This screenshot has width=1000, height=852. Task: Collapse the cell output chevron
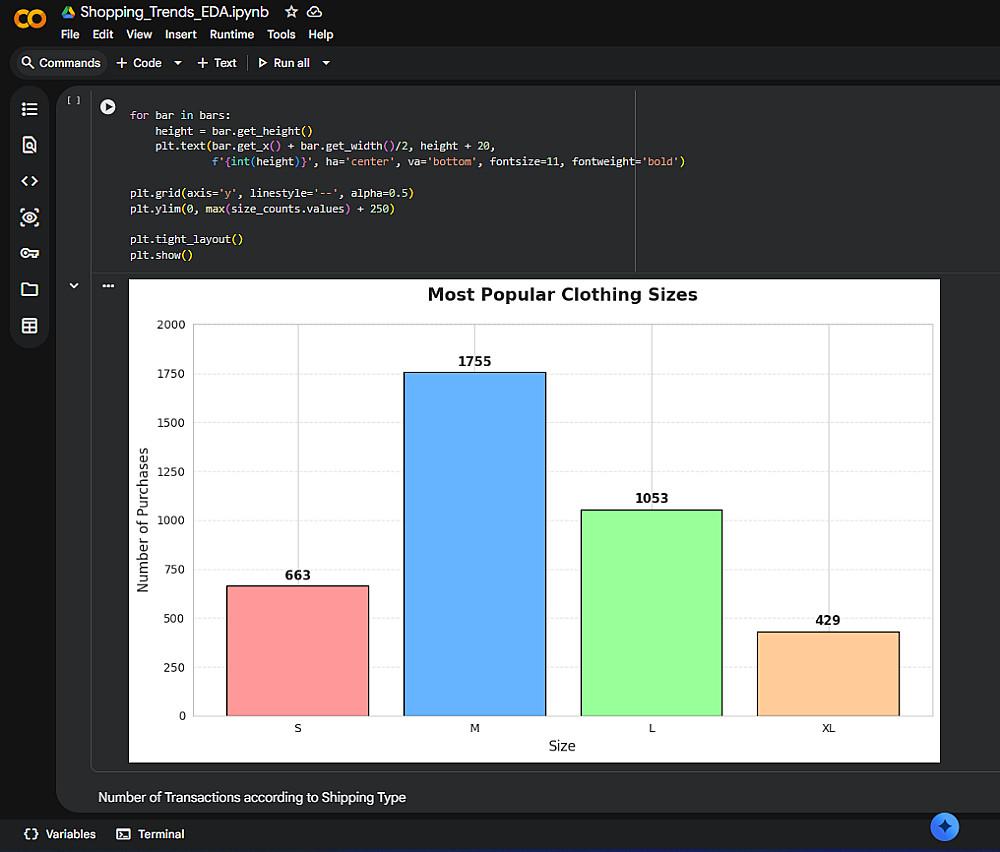pos(74,286)
